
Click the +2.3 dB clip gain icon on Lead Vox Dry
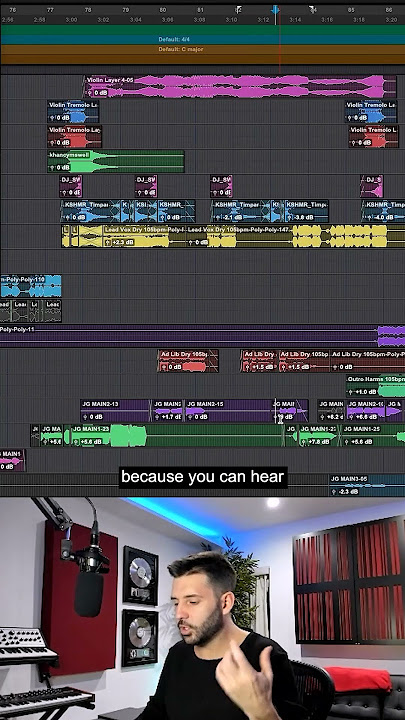pyautogui.click(x=109, y=242)
